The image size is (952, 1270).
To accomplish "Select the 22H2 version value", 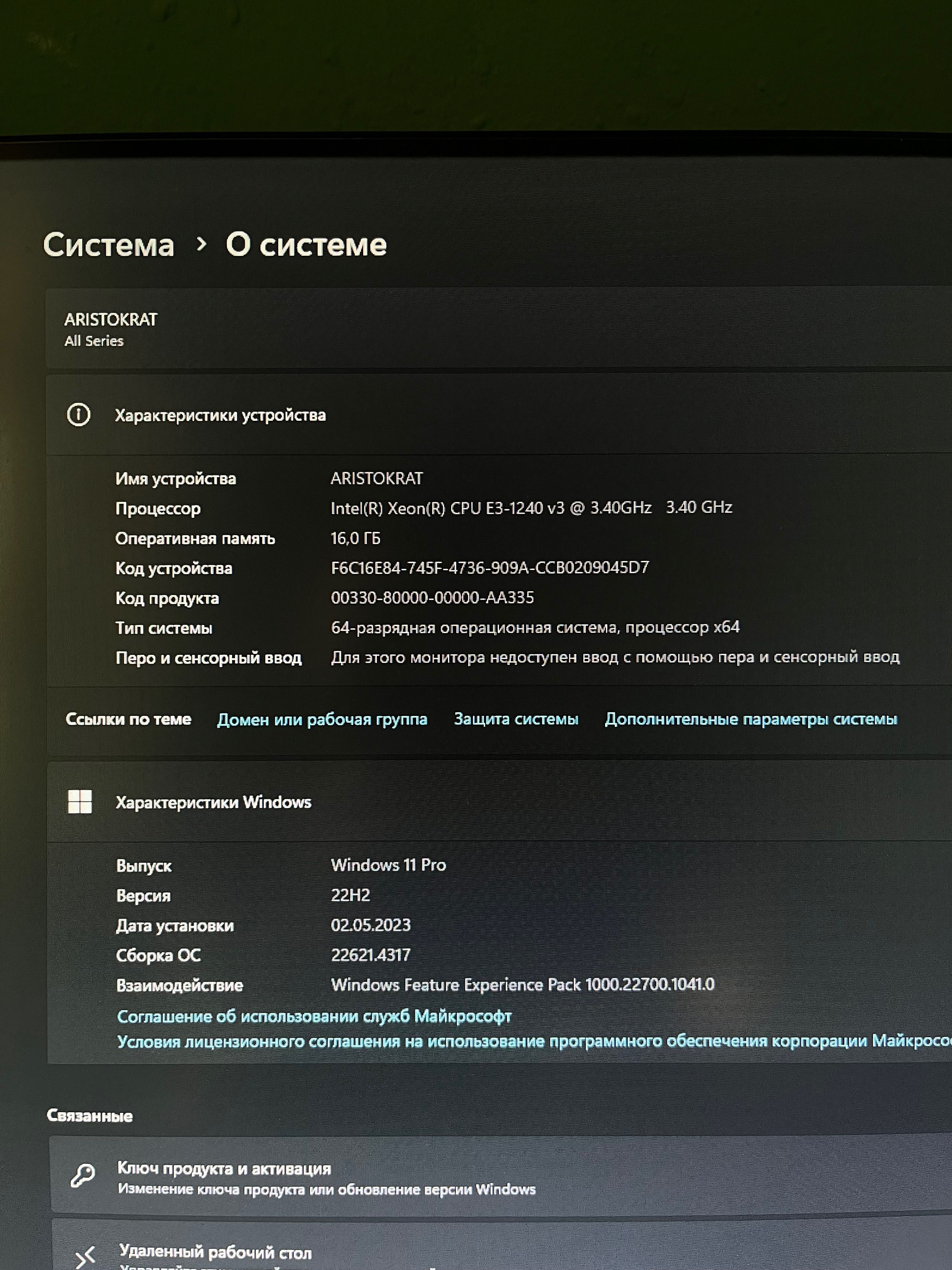I will pos(351,895).
